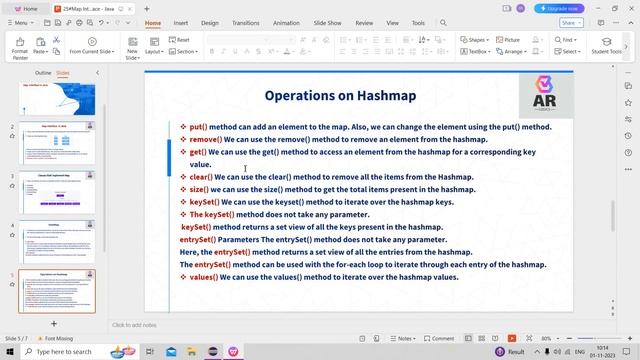The width and height of the screenshot is (640, 360).
Task: Select the slide 3 thumbnail
Action: (57, 192)
